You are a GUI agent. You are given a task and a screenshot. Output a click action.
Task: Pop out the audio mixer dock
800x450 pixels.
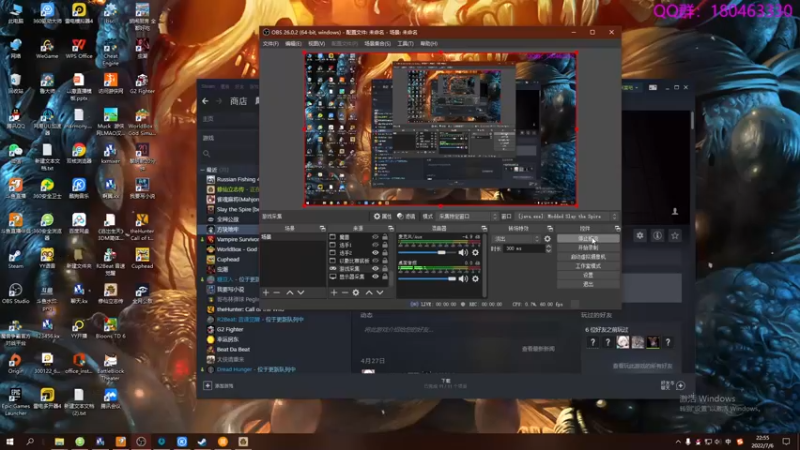484,228
